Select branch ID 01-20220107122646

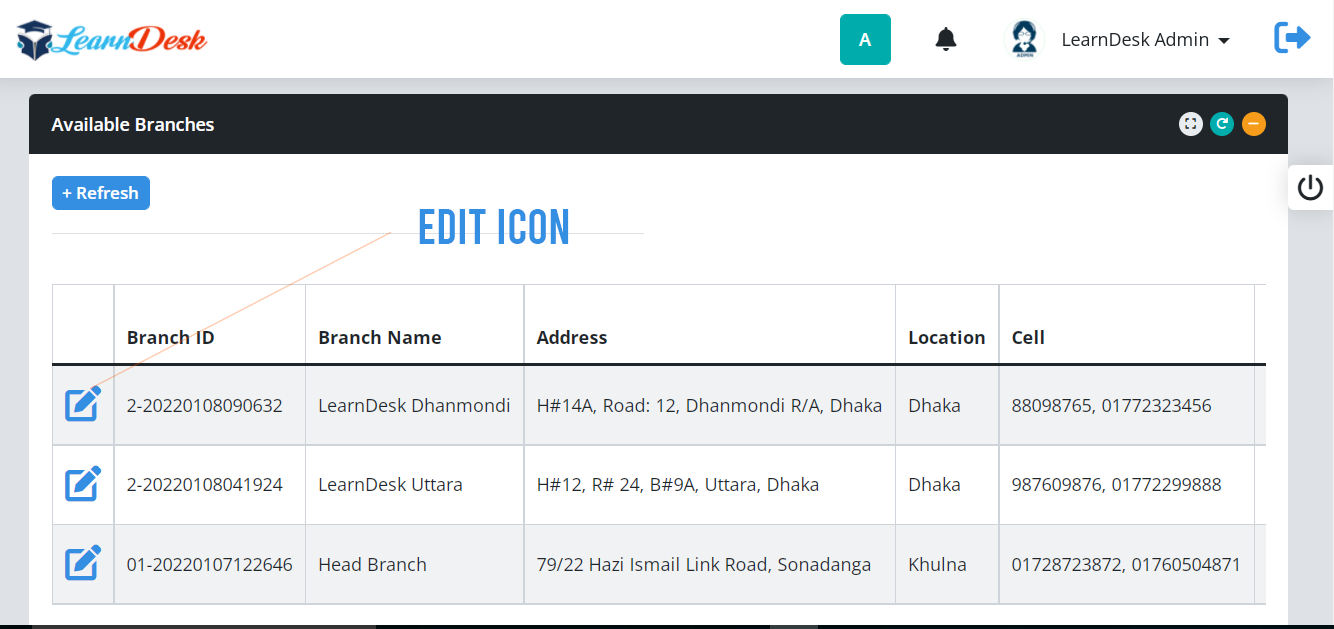pos(210,565)
